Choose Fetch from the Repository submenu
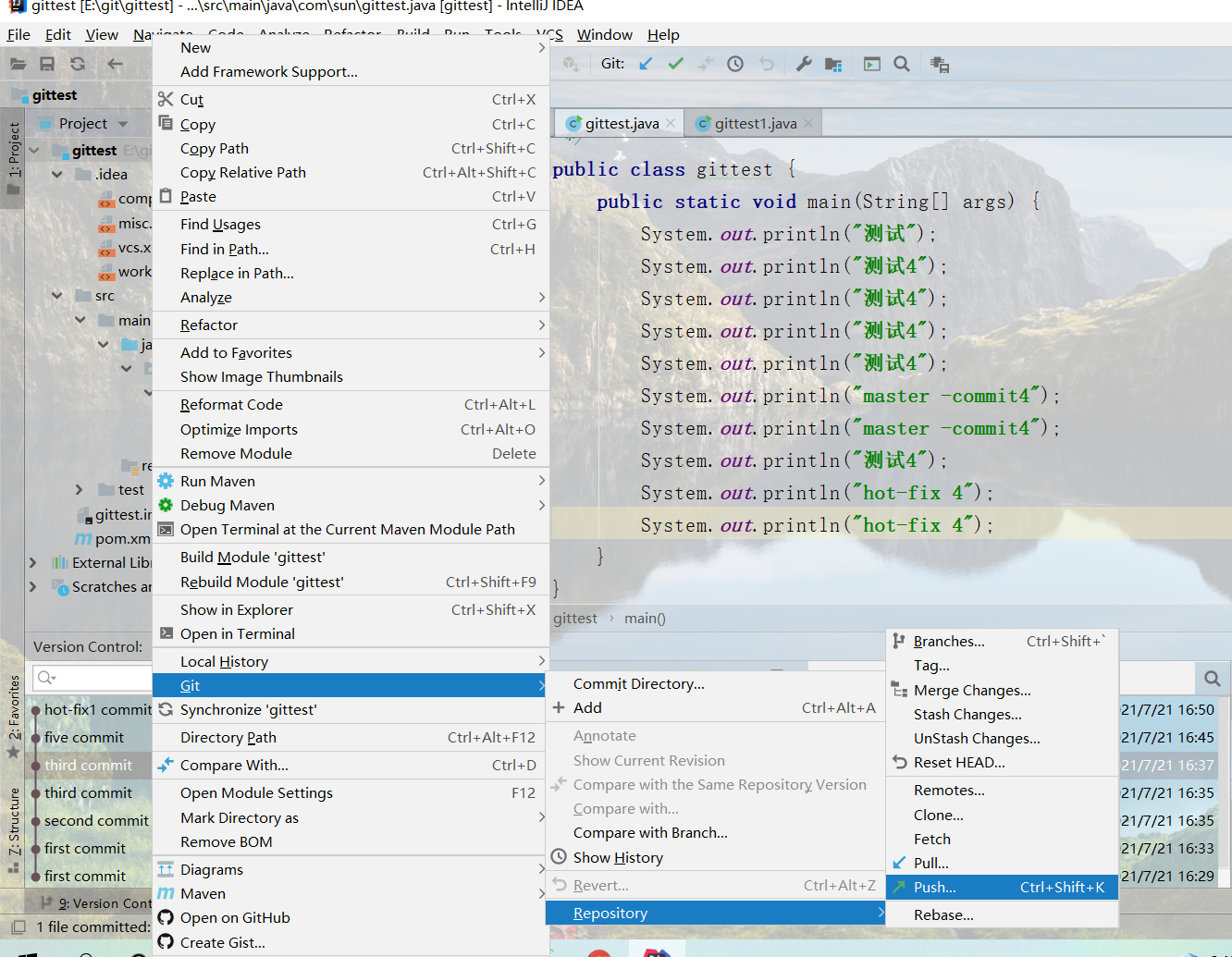Viewport: 1232px width, 957px height. click(1002, 839)
